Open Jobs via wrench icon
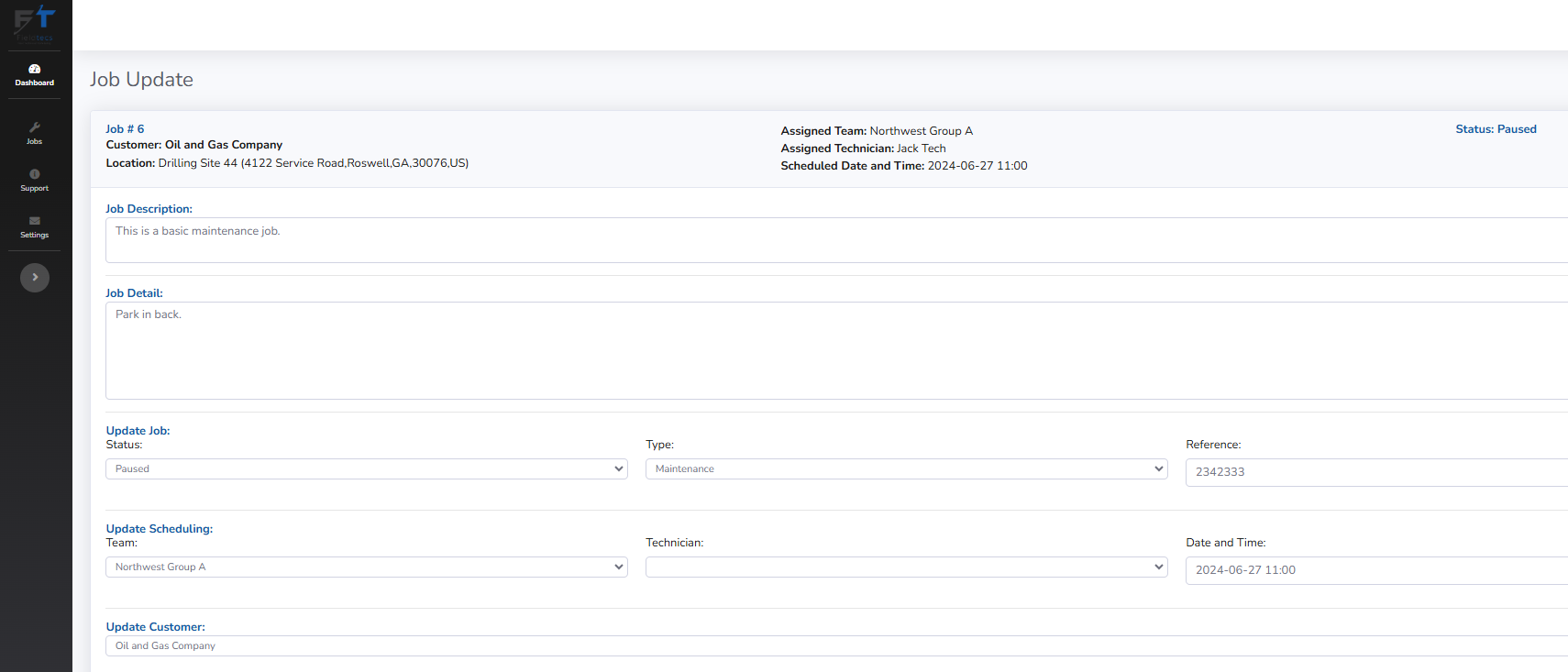 point(35,127)
